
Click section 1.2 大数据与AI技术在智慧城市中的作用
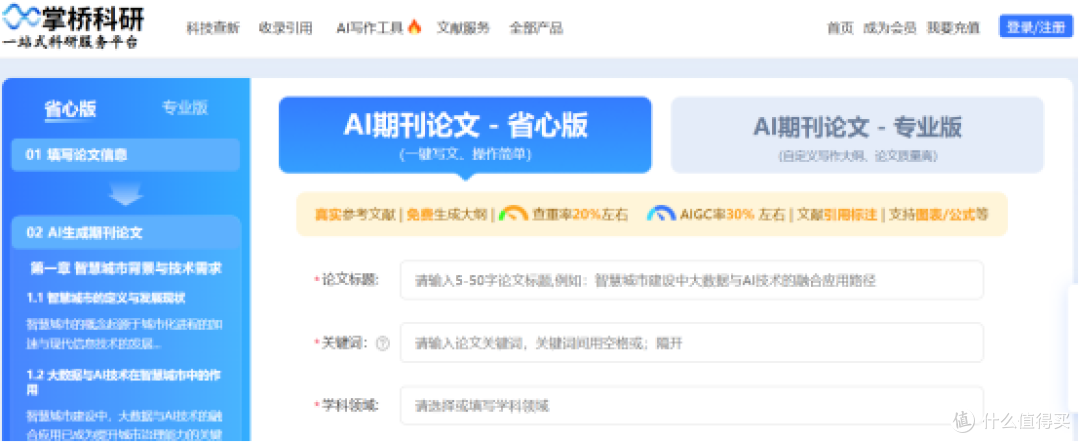click(x=124, y=382)
